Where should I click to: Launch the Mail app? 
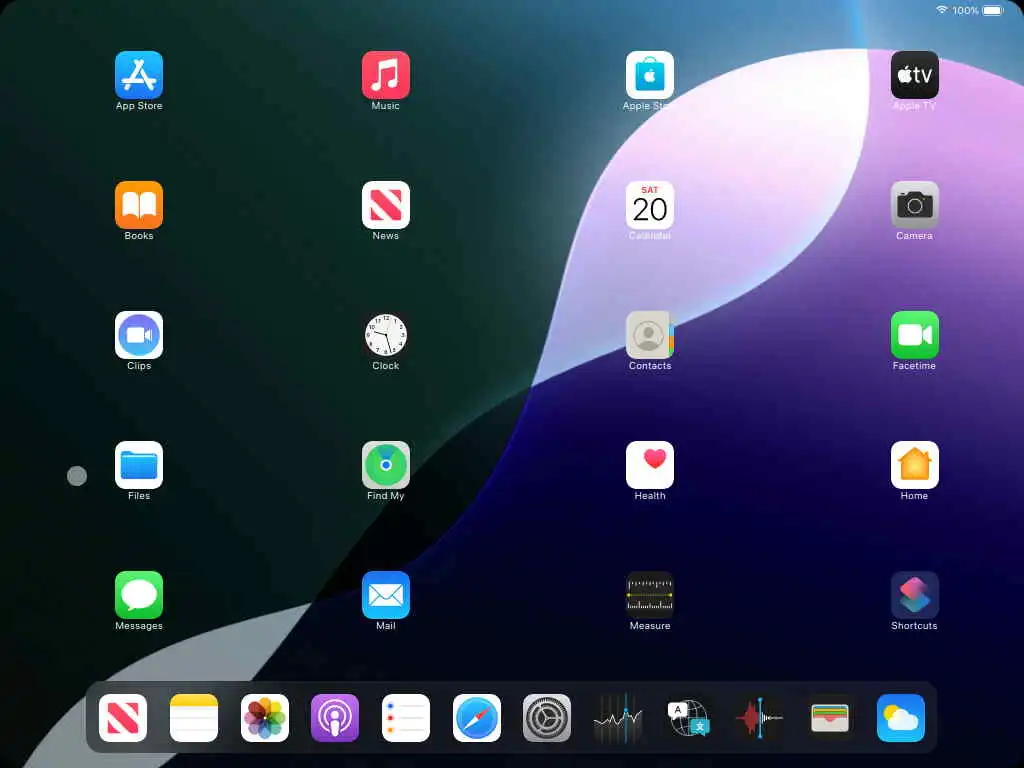[385, 594]
